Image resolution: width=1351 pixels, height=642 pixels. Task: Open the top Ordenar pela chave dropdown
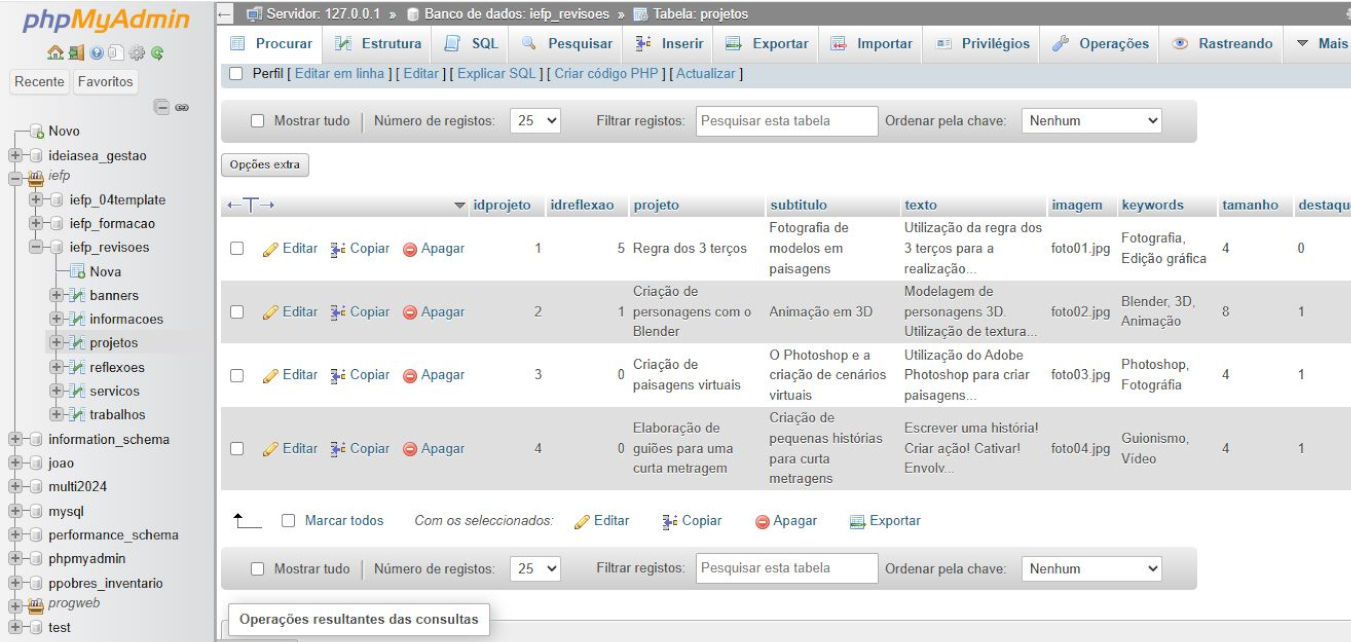(x=1094, y=121)
